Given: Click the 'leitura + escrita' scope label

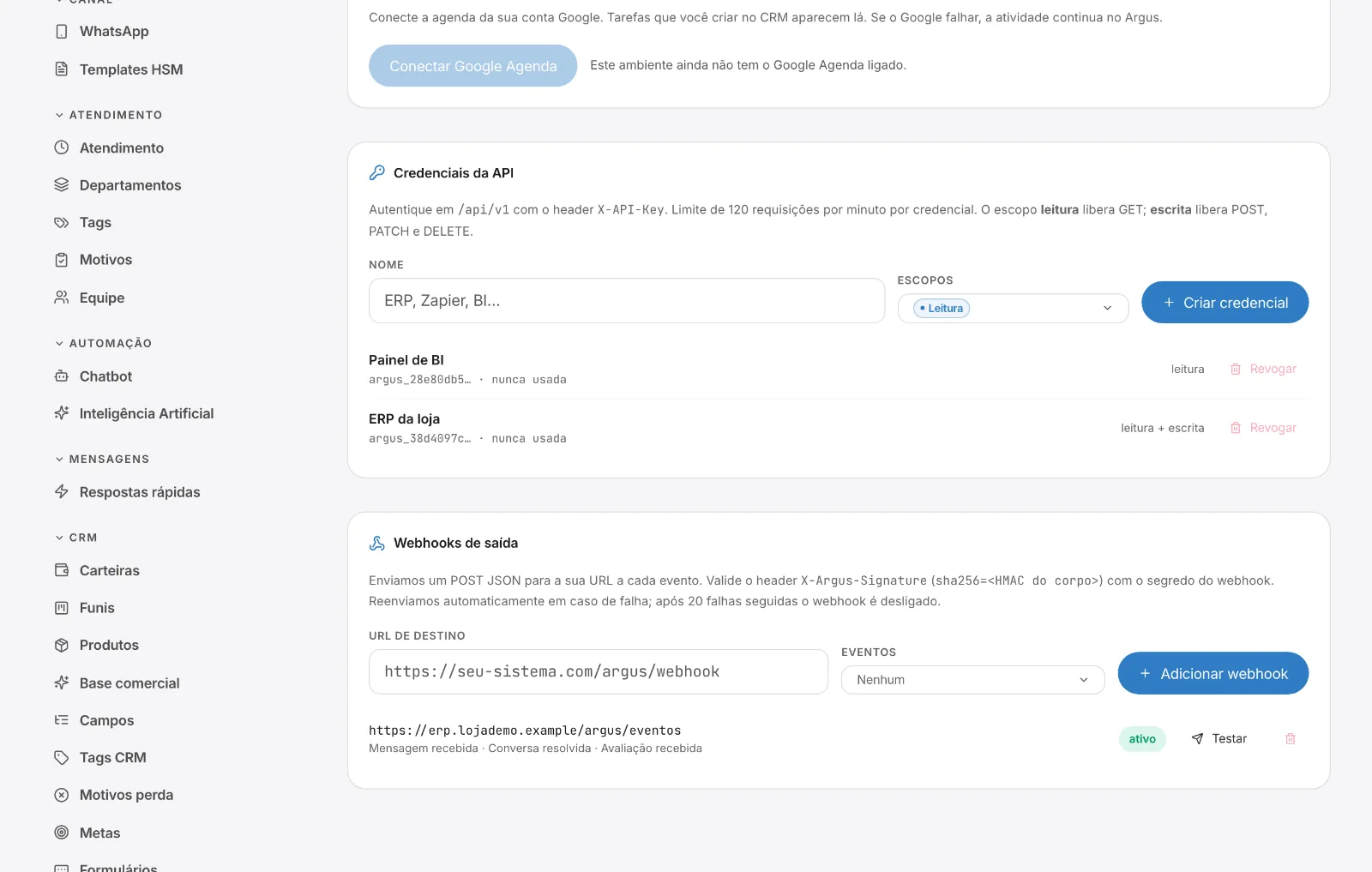Looking at the screenshot, I should (x=1162, y=428).
